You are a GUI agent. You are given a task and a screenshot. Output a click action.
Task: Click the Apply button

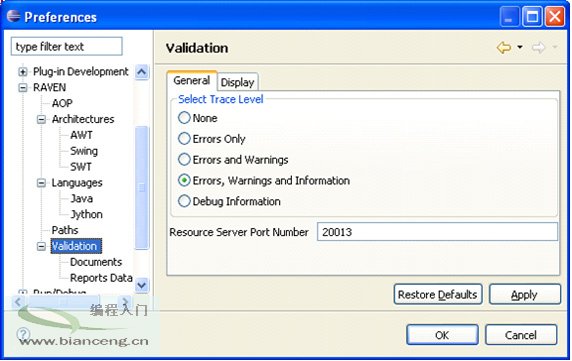point(525,294)
